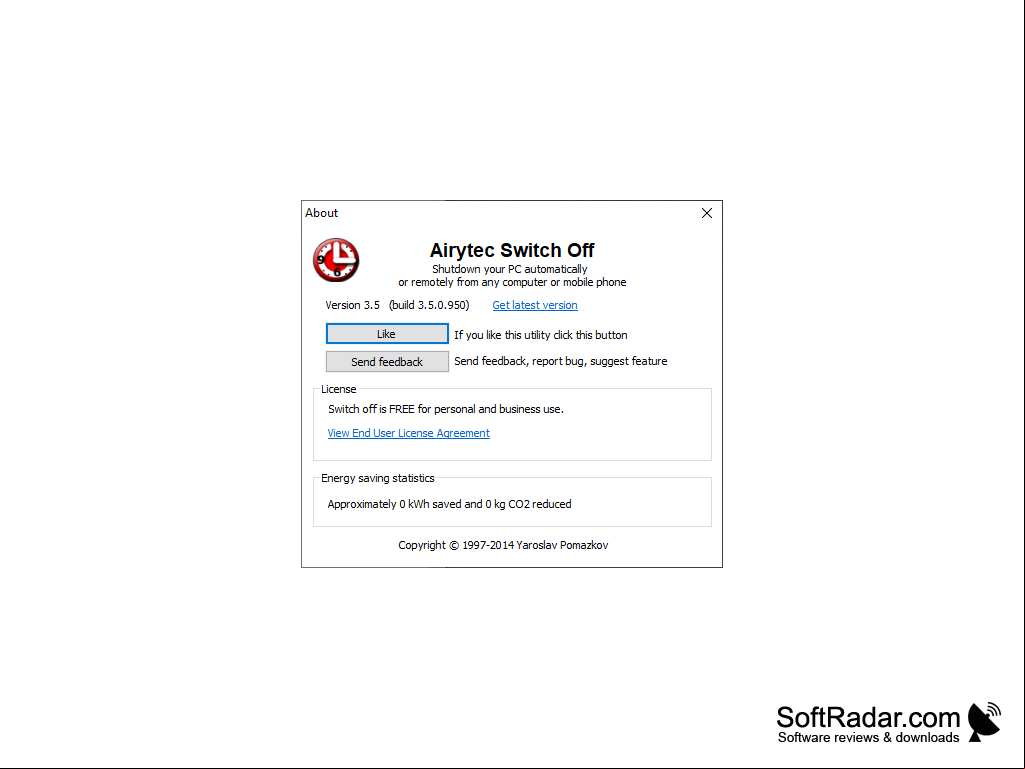This screenshot has width=1025, height=769.
Task: Click the Copyright 1997-2014 Yaroslav Pomazkov text
Action: point(503,545)
